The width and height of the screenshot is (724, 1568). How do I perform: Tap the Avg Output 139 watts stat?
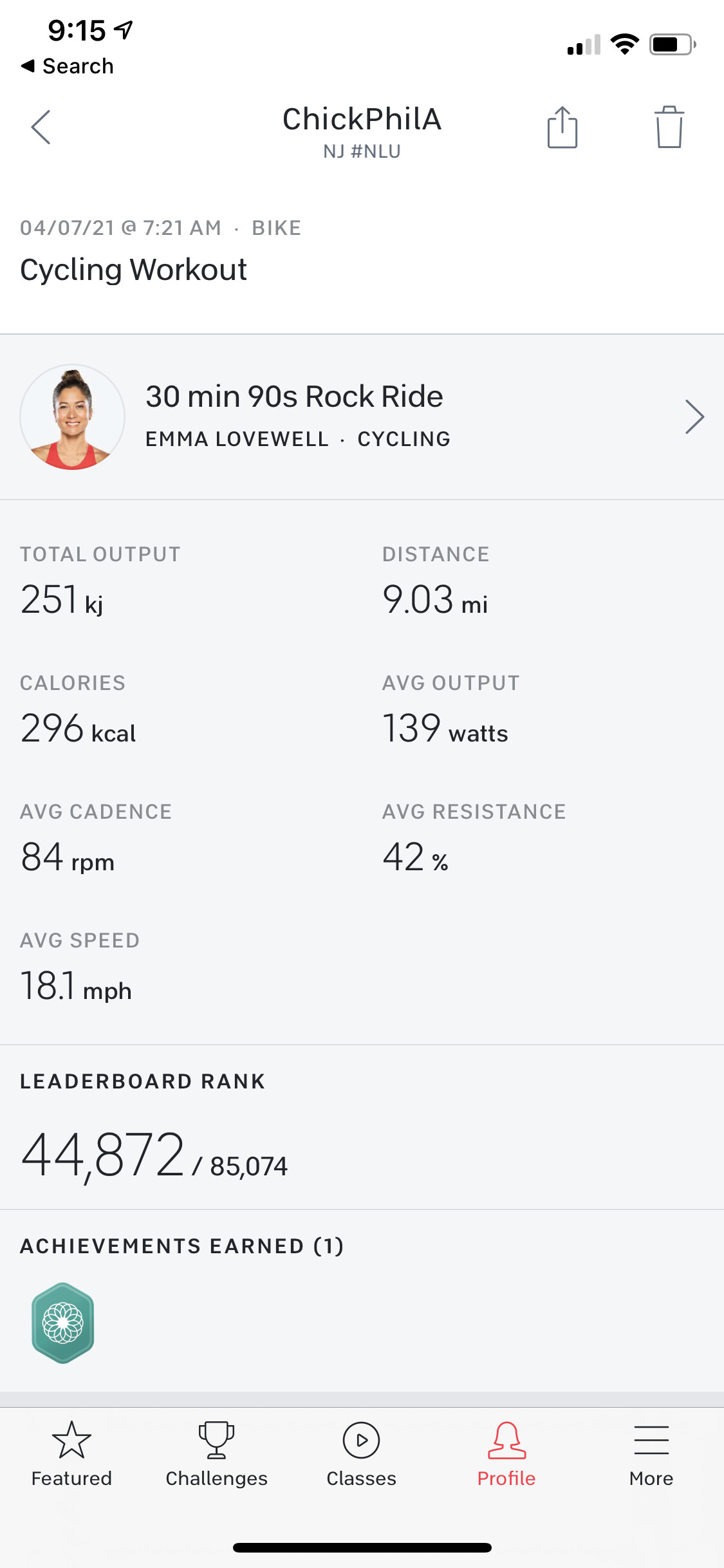[445, 729]
